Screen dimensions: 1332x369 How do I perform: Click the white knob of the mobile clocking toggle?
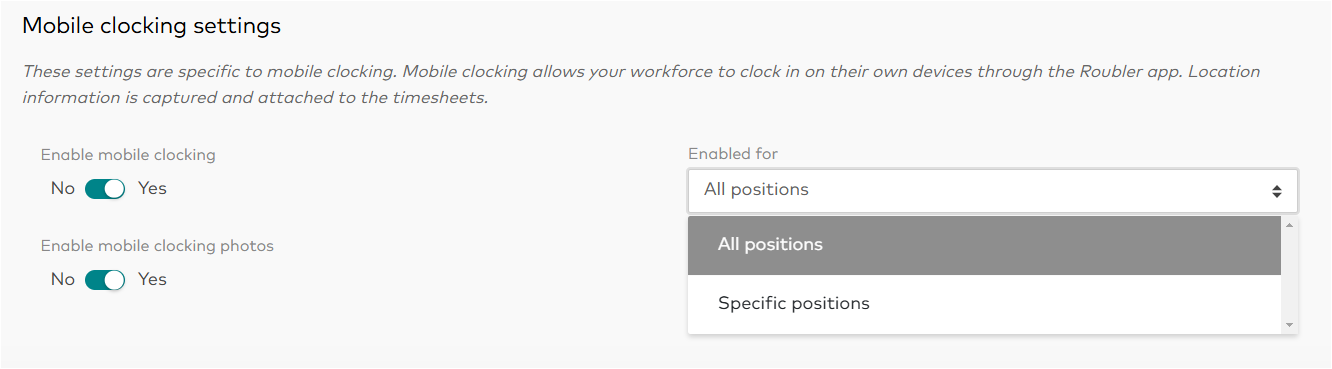pyautogui.click(x=115, y=189)
